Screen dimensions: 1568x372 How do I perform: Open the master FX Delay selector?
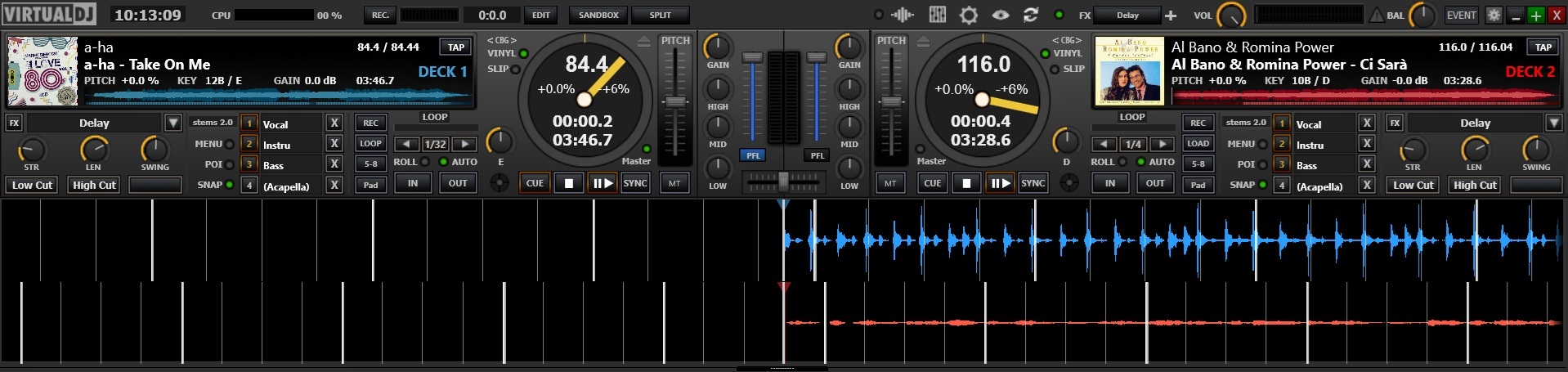[1128, 16]
